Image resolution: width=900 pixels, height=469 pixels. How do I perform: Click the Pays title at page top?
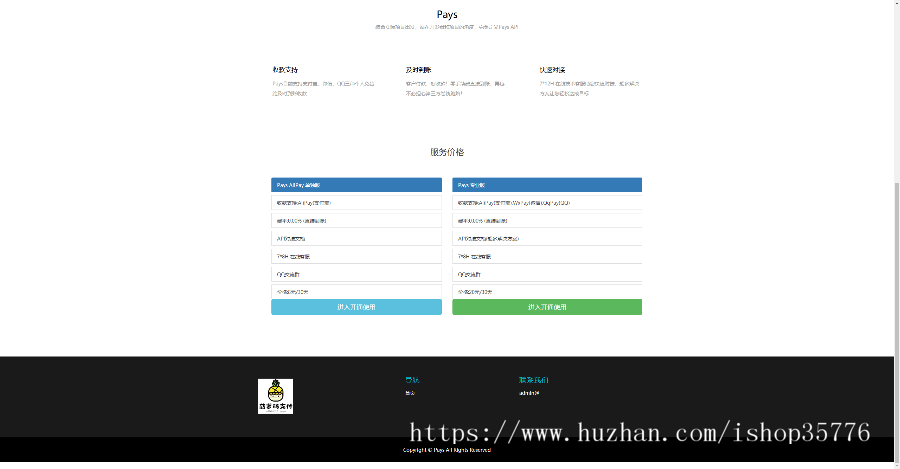coord(448,15)
